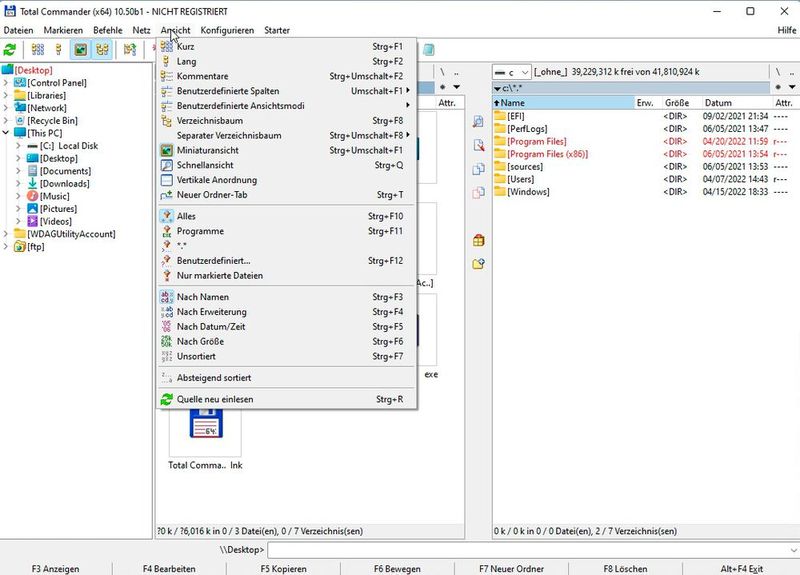Select the [Windows] folder row

coord(645,192)
